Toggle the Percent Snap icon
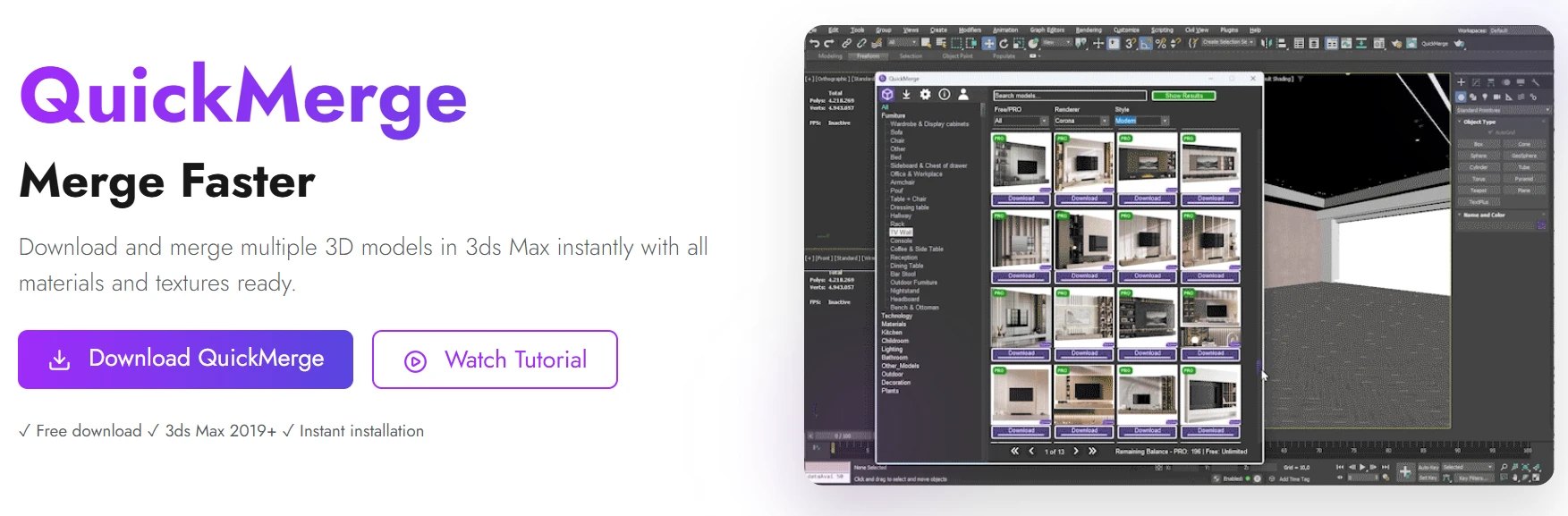 click(x=1161, y=43)
